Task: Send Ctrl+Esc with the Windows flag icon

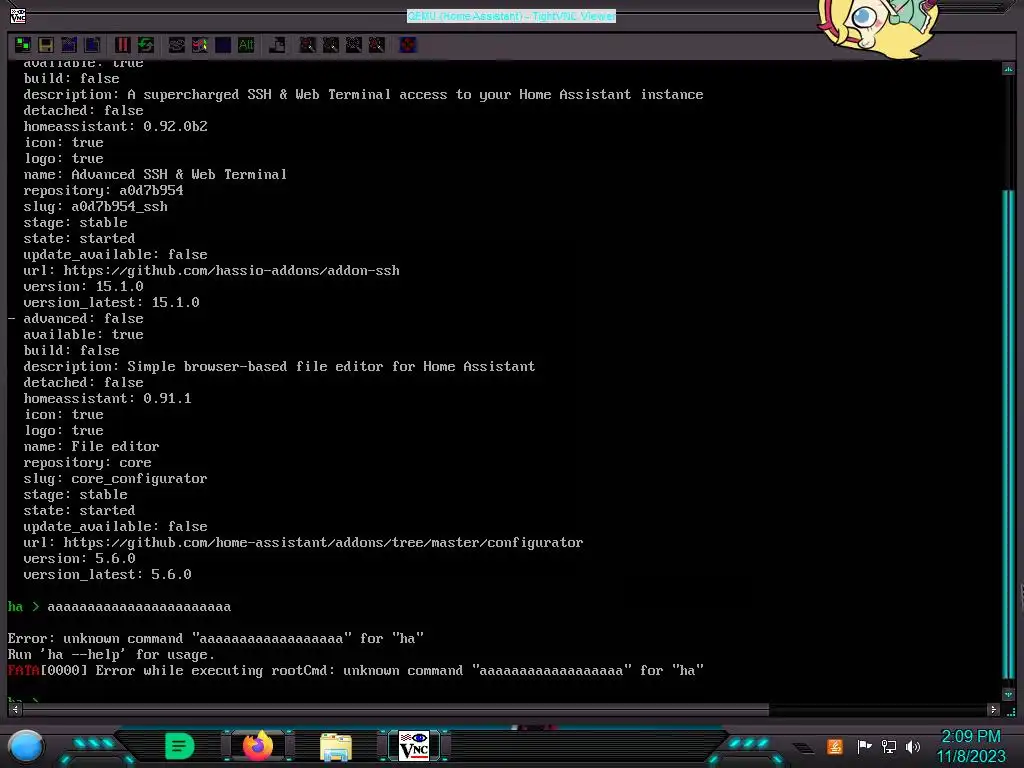Action: [x=200, y=44]
